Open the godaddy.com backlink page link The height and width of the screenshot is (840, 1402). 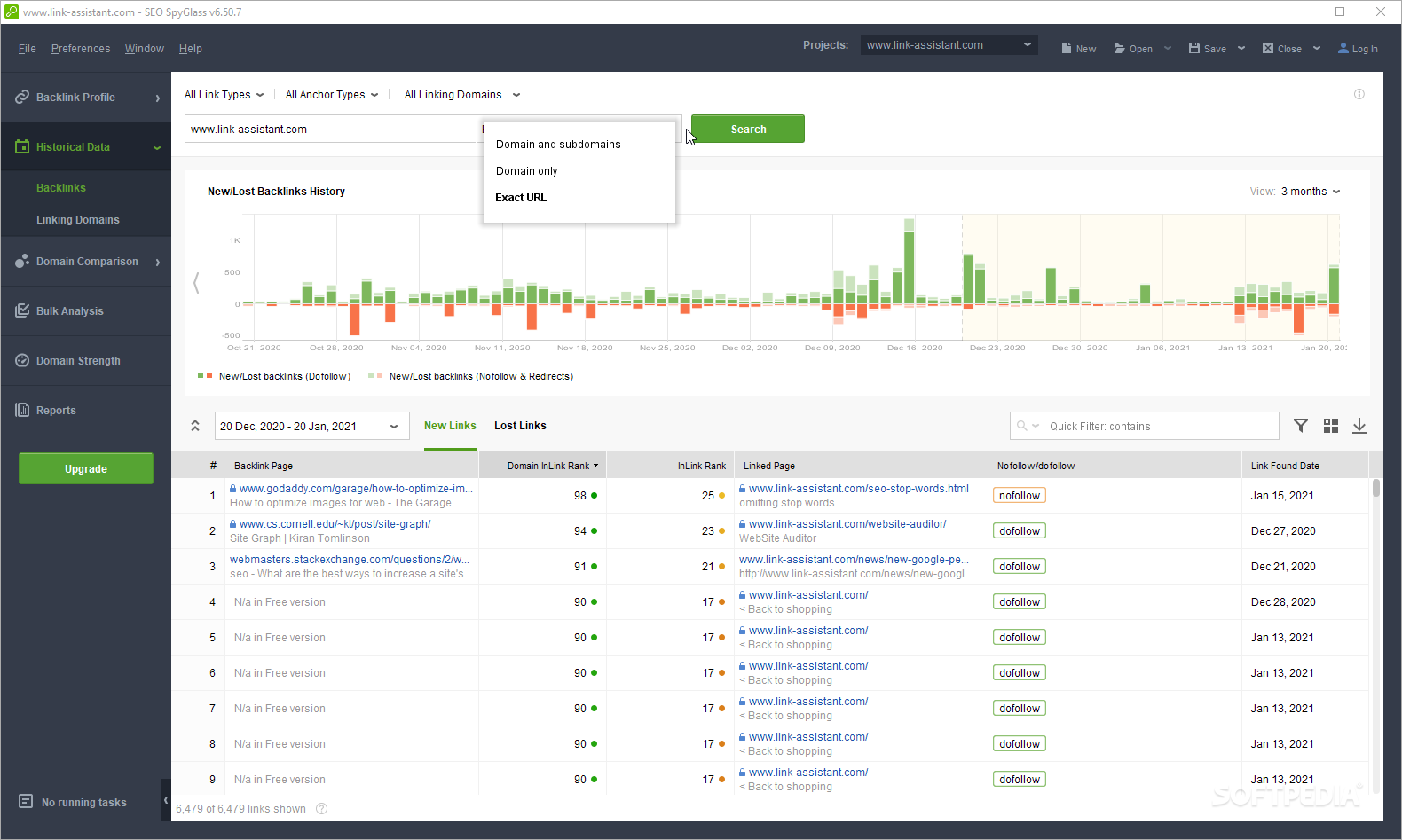click(356, 489)
